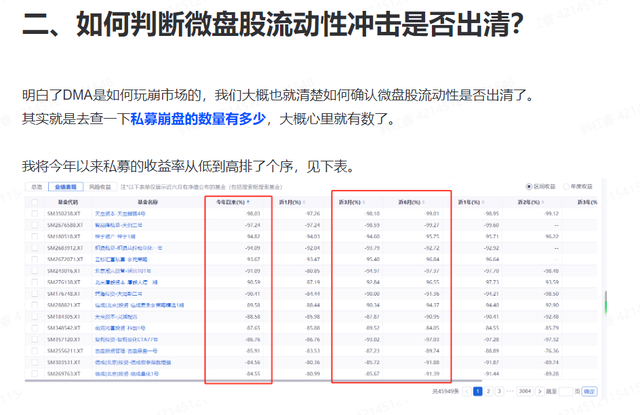The height and width of the screenshot is (415, 640).
Task: Click sort icon on 近6月(%) column
Action: click(424, 201)
